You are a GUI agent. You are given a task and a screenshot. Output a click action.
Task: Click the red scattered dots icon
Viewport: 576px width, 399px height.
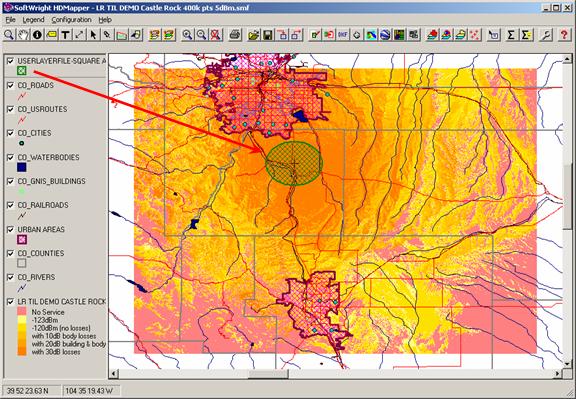tap(475, 35)
